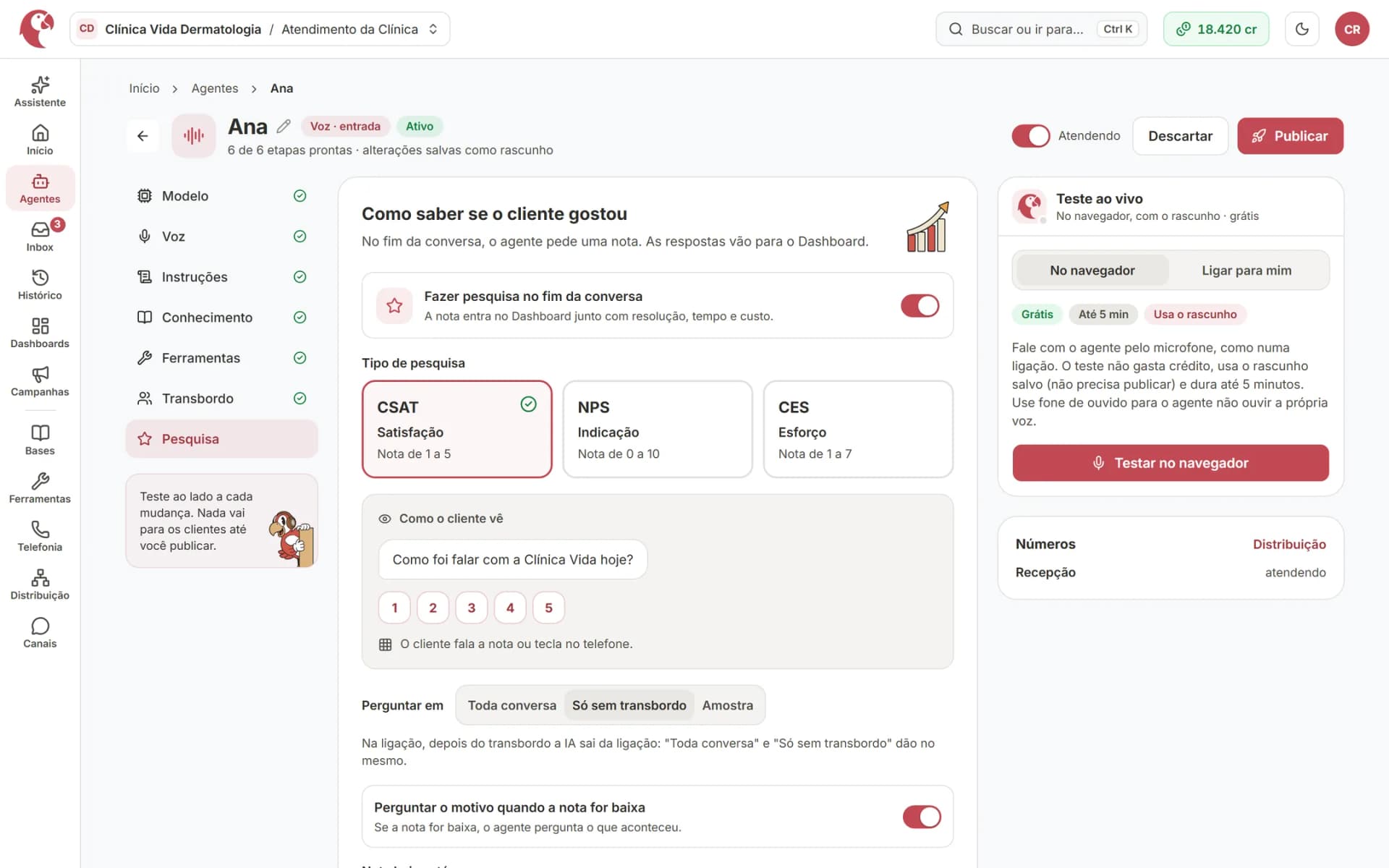Open the Transbordo step
1389x868 pixels.
pos(221,399)
